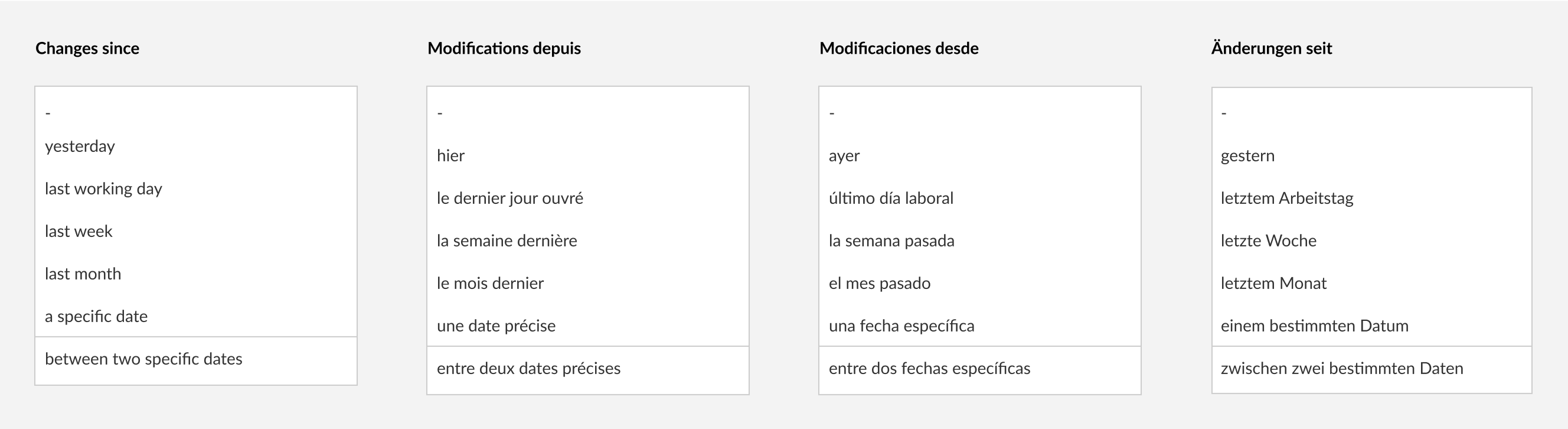Select "yesterday" in the Changes since list

79,145
